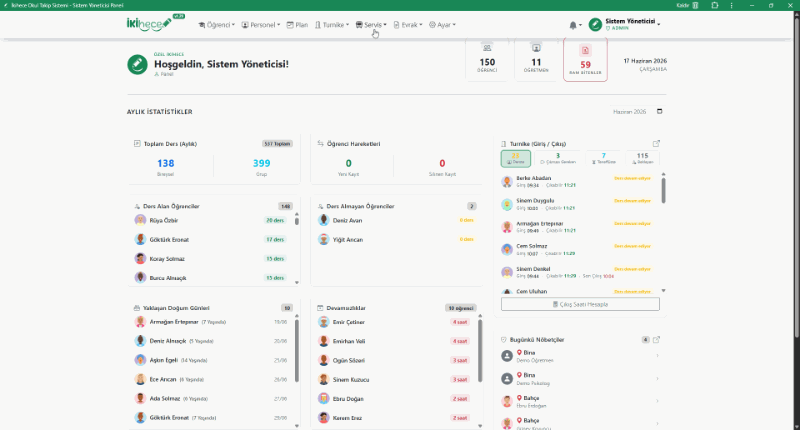Select the 23 Derste tab in Turnike
The width and height of the screenshot is (800, 430).
point(515,158)
